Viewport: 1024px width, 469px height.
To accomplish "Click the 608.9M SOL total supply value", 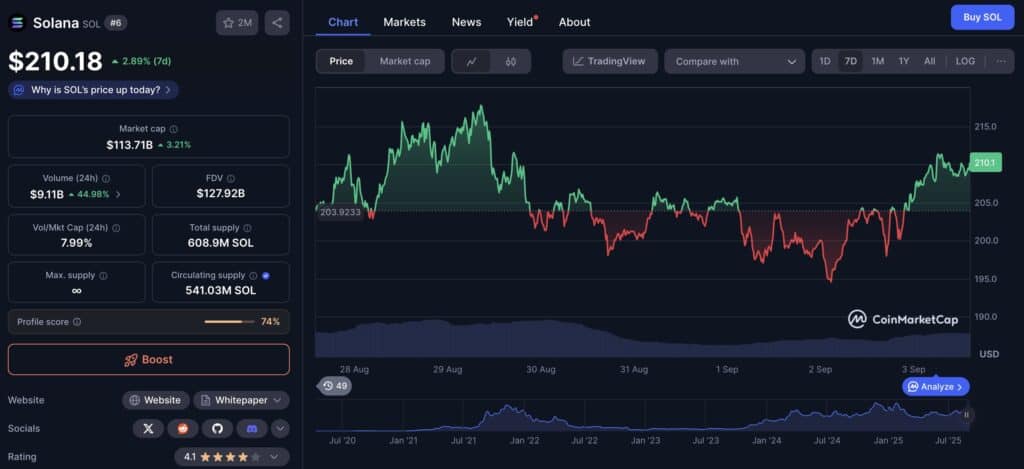I will click(221, 243).
